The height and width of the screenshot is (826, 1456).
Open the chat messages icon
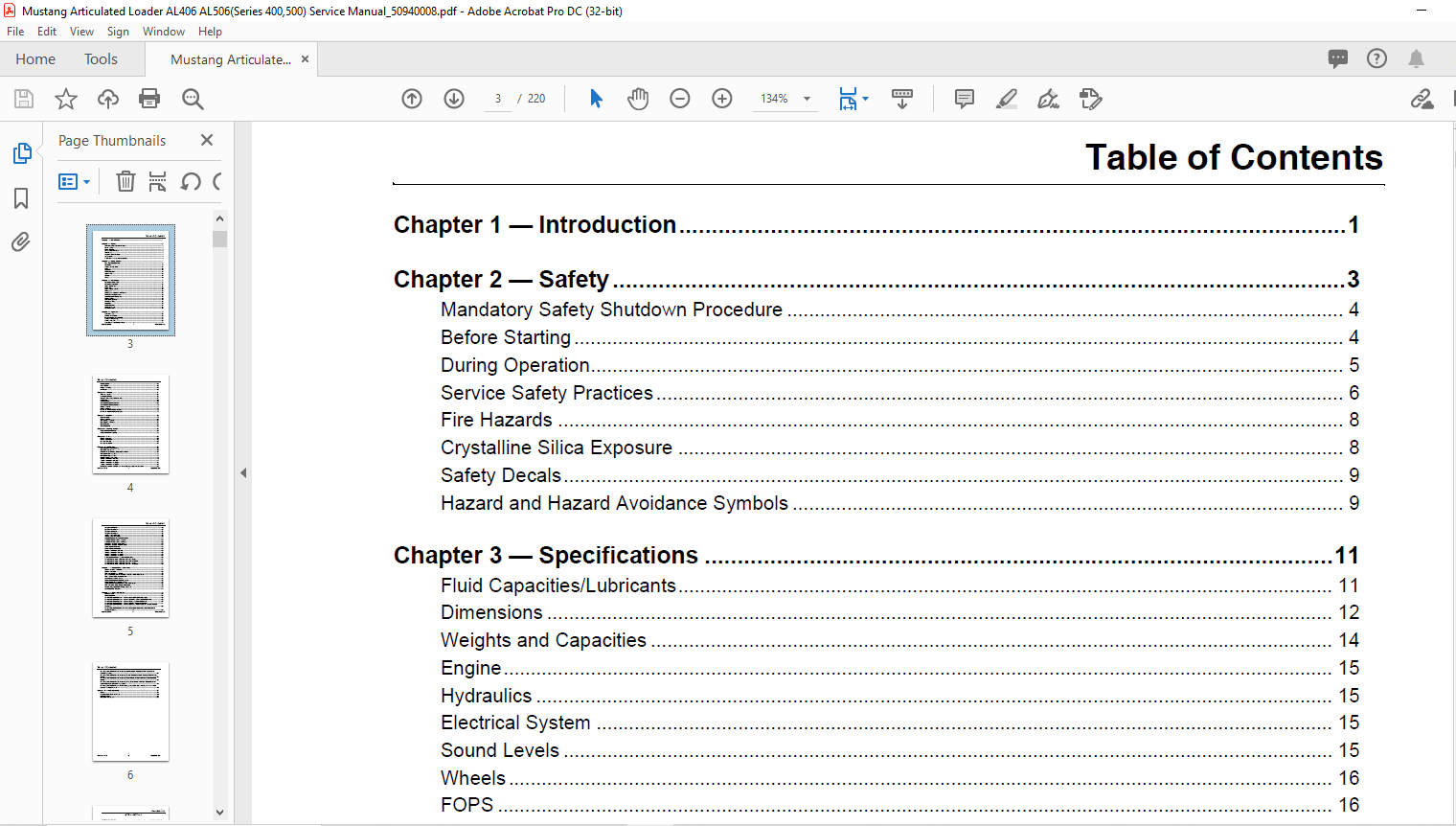1338,58
